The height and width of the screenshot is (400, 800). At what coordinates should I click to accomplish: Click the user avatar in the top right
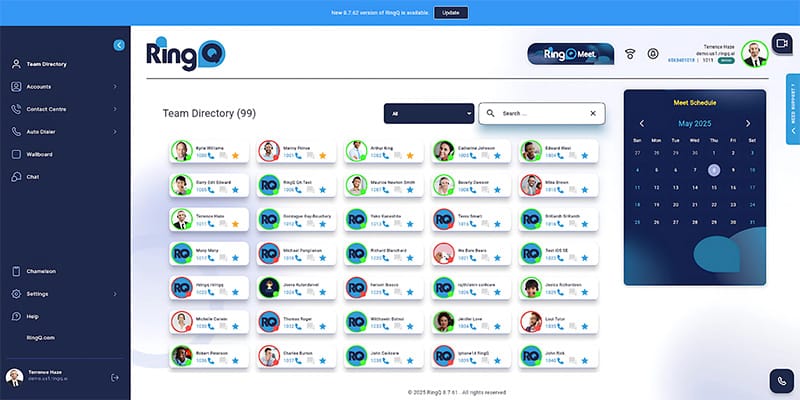[x=755, y=54]
